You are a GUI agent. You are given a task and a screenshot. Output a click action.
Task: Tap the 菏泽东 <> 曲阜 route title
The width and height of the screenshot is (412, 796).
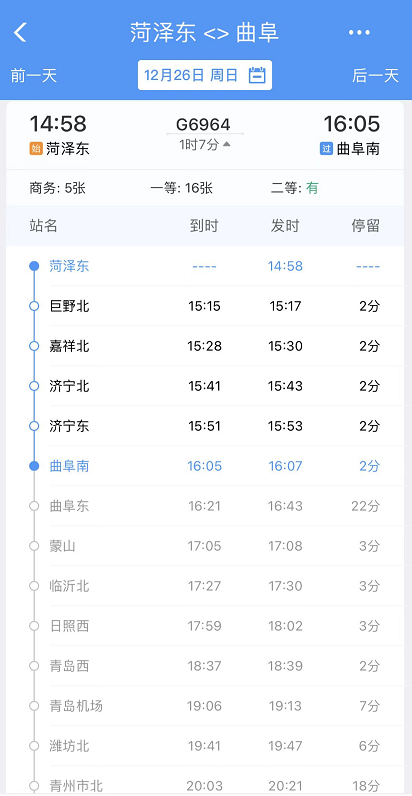point(204,32)
